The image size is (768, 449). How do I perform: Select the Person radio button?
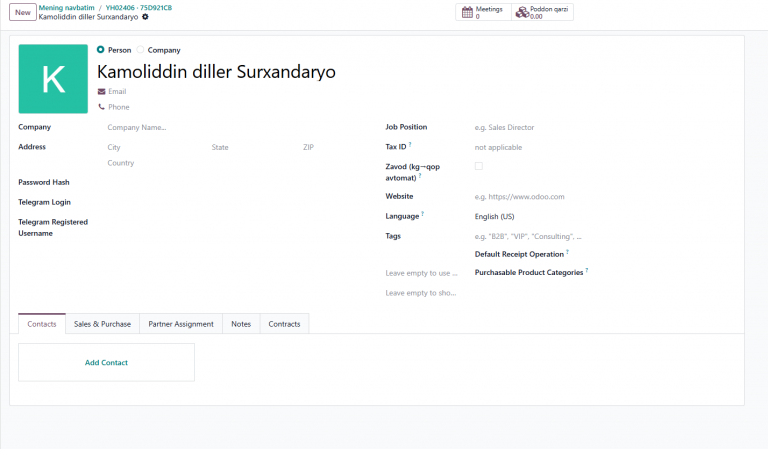click(x=100, y=49)
